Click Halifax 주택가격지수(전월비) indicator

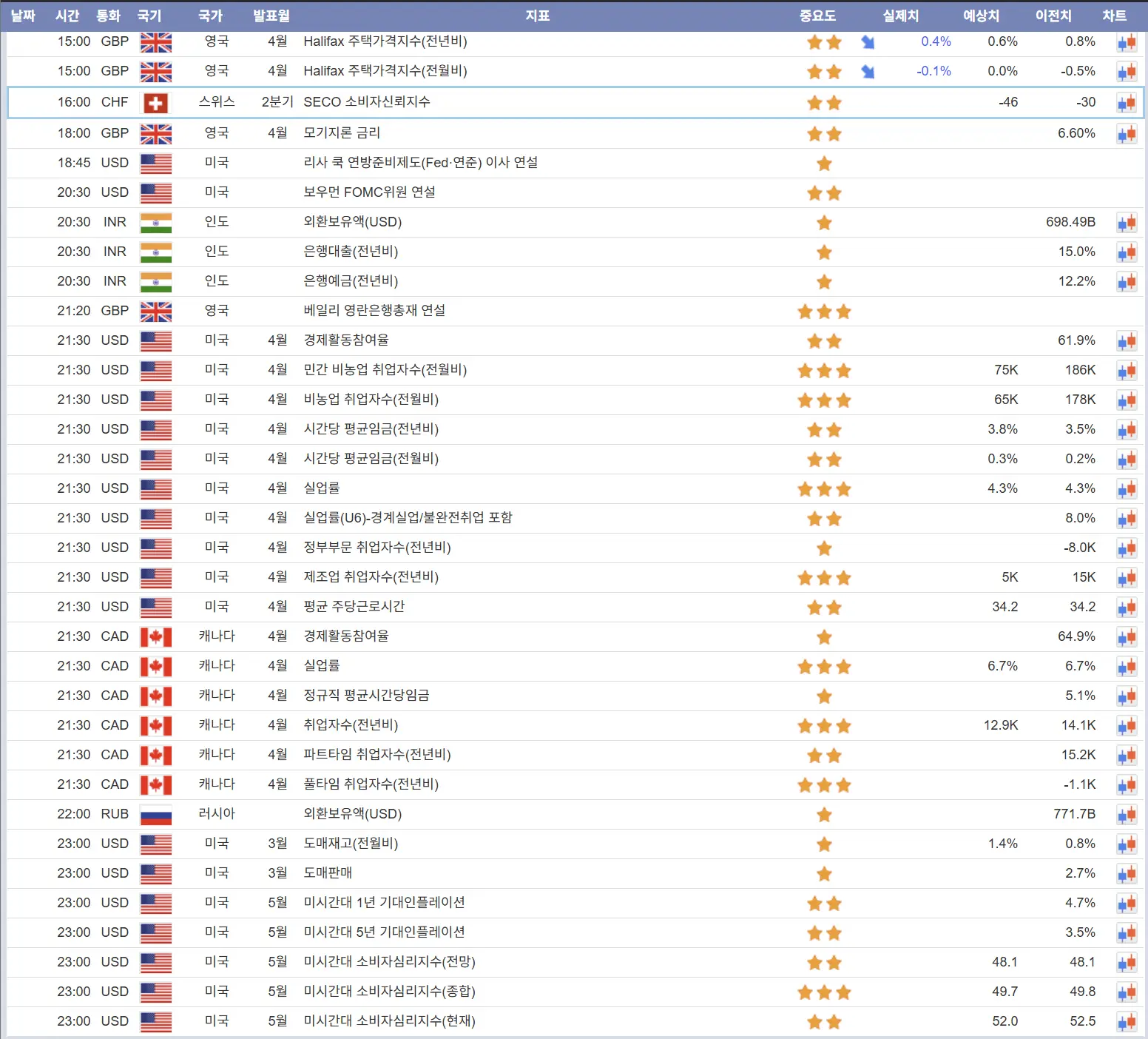[385, 71]
